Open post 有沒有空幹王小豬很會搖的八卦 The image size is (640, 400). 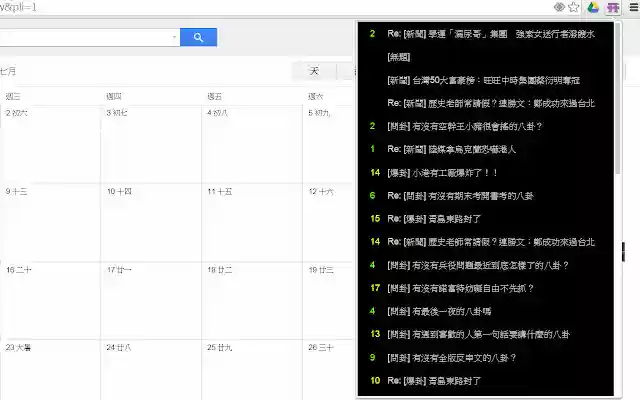[464, 127]
